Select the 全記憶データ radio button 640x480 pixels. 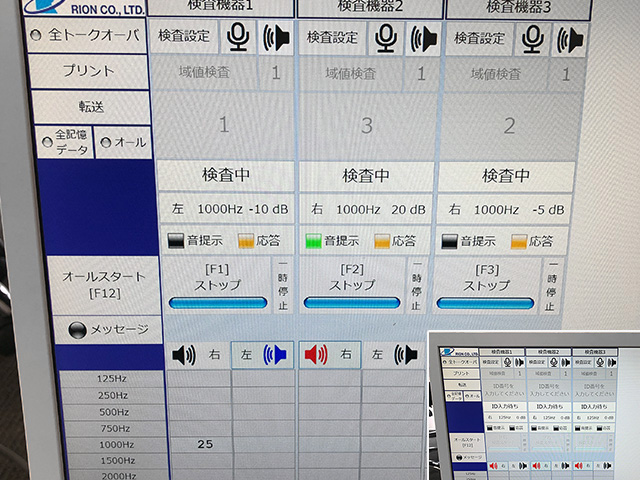(47, 142)
